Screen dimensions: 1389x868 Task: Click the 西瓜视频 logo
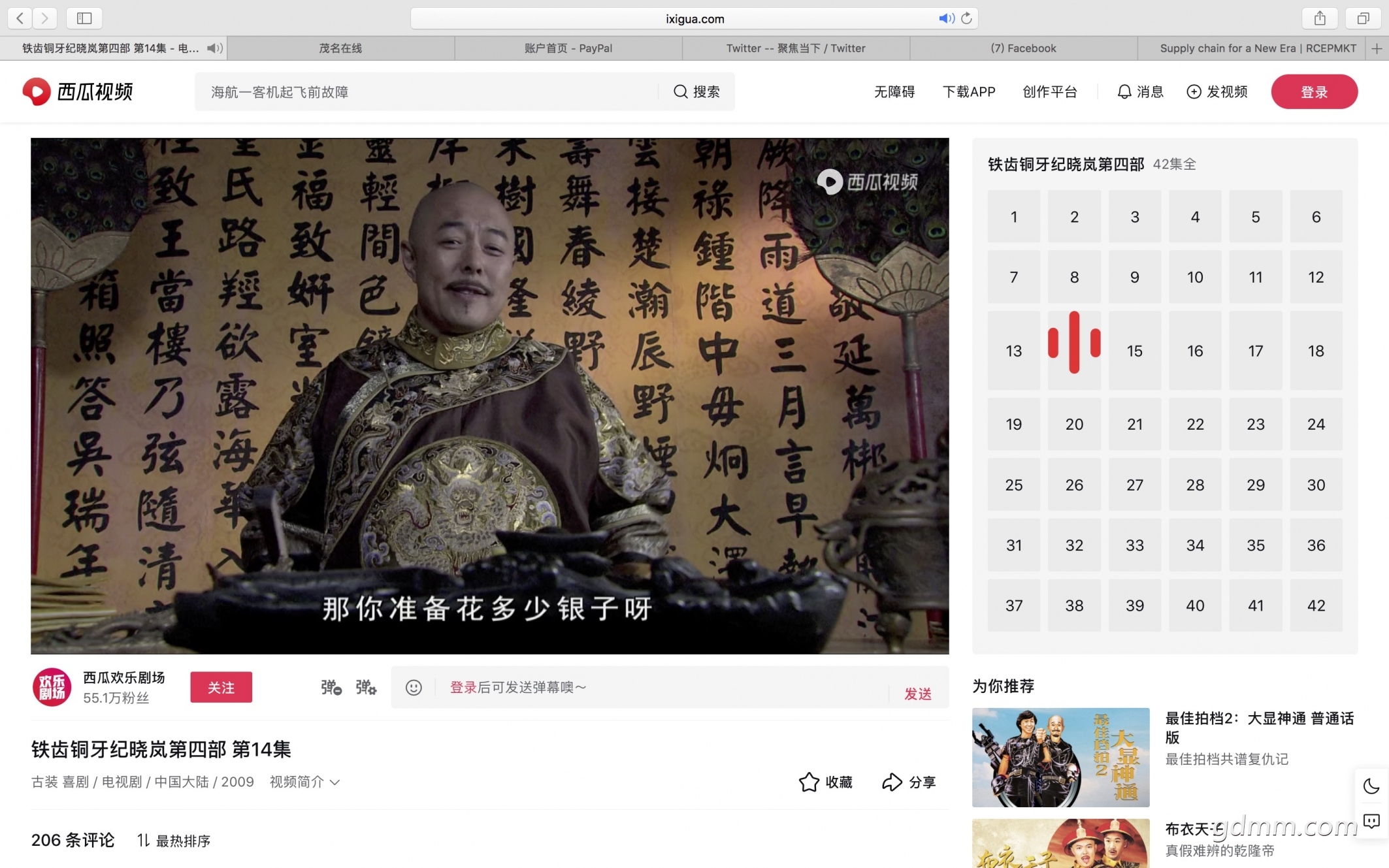coord(78,91)
